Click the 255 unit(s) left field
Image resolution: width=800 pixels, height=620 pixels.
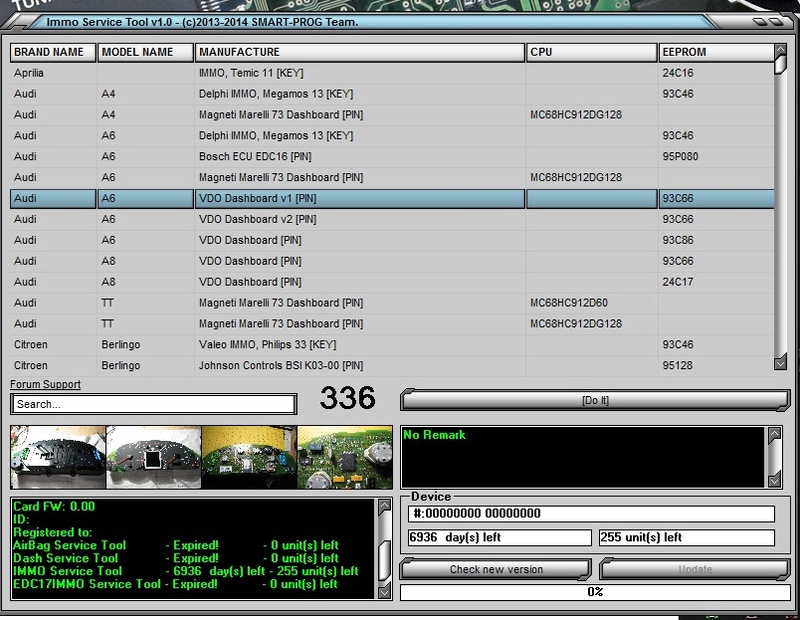click(687, 537)
